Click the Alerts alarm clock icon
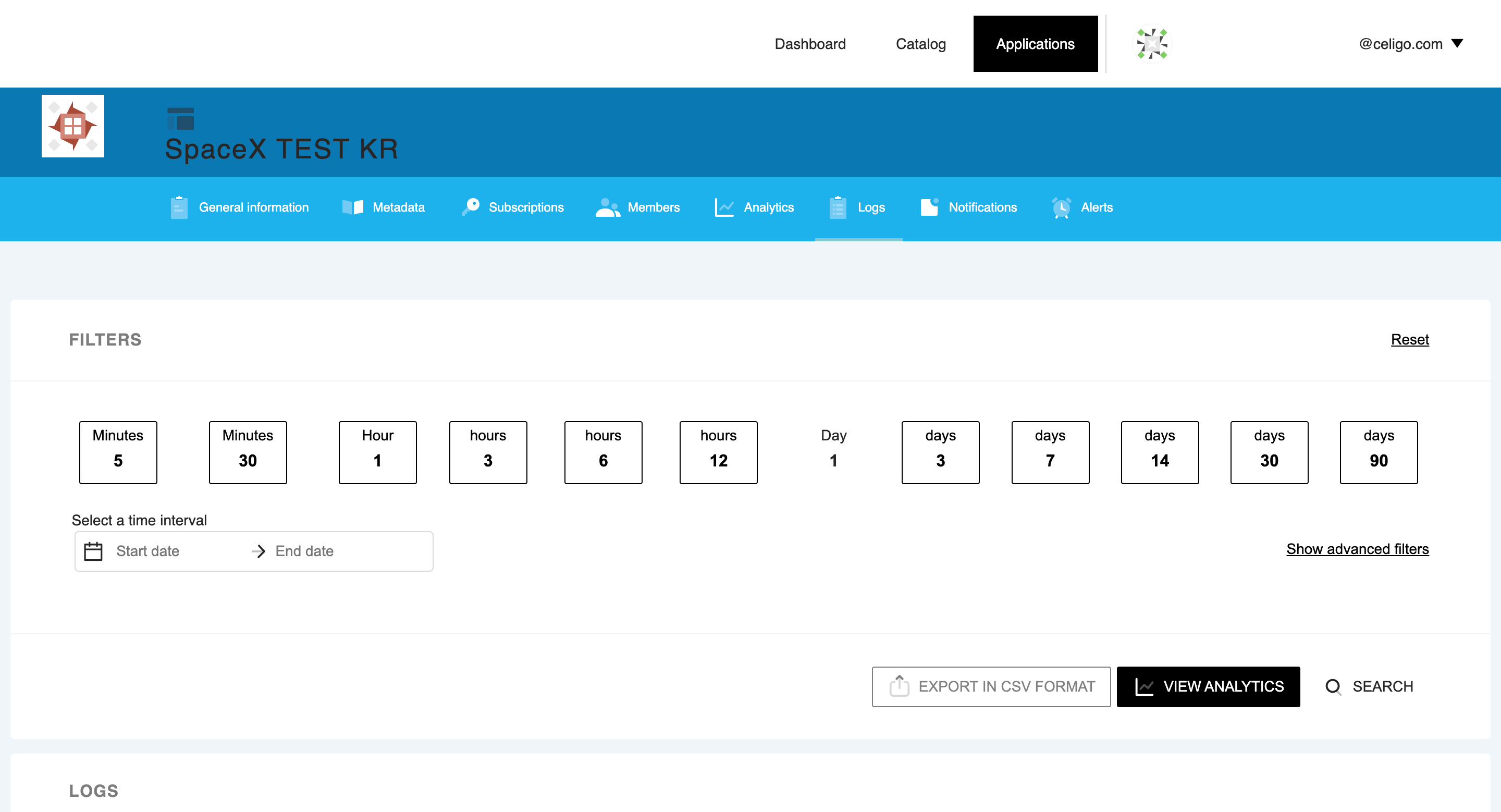The height and width of the screenshot is (812, 1501). click(x=1062, y=207)
